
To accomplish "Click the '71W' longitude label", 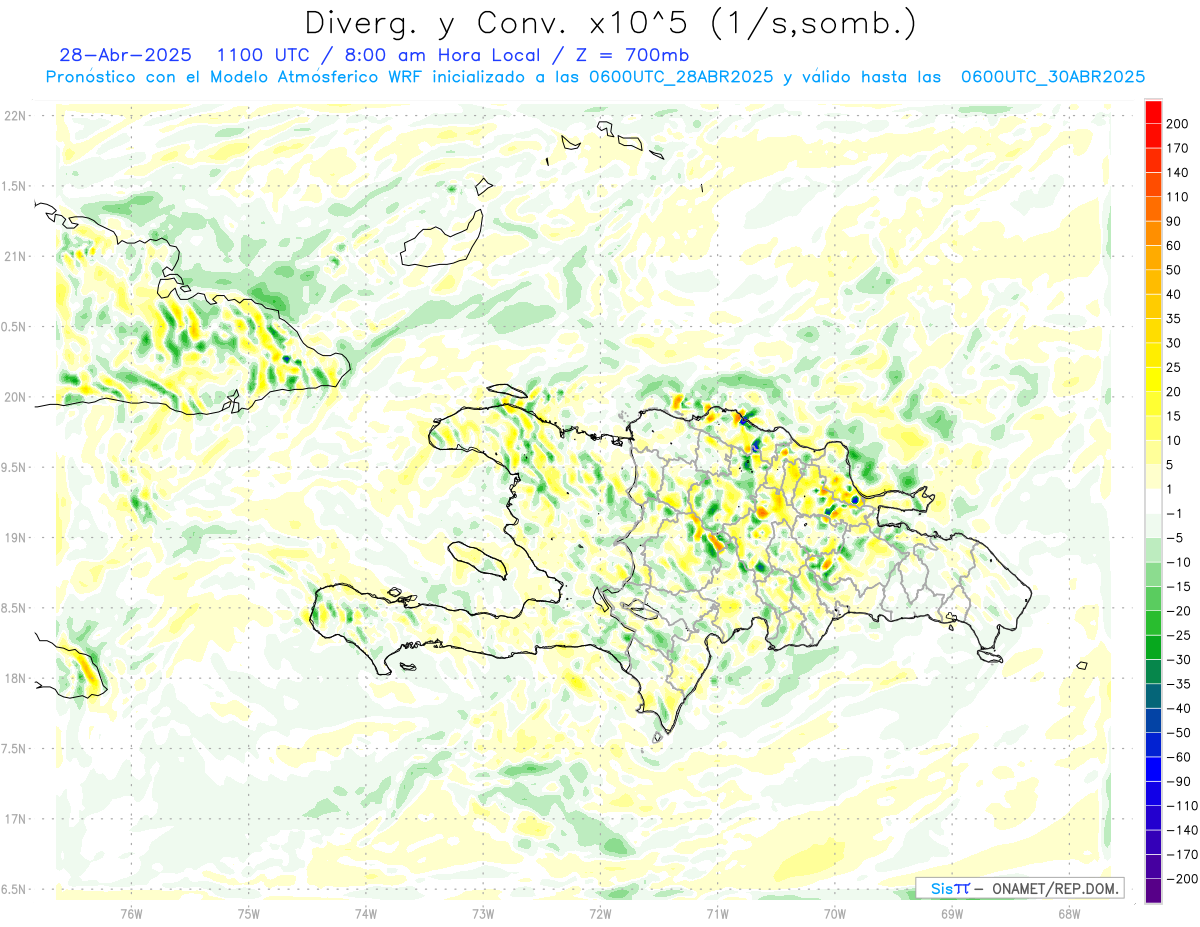I will point(717,914).
